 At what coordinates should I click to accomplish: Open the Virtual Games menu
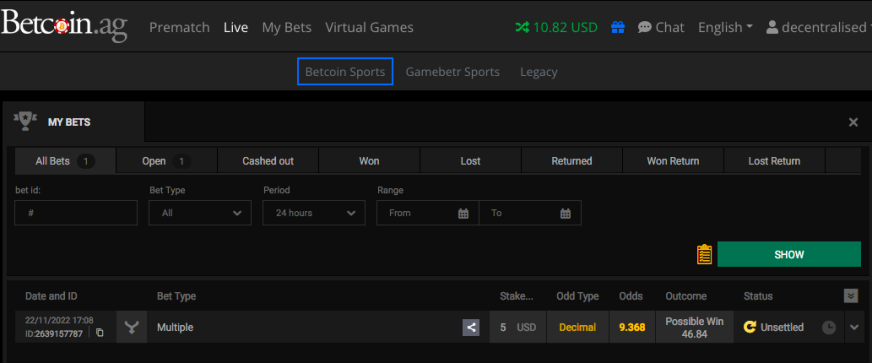369,27
